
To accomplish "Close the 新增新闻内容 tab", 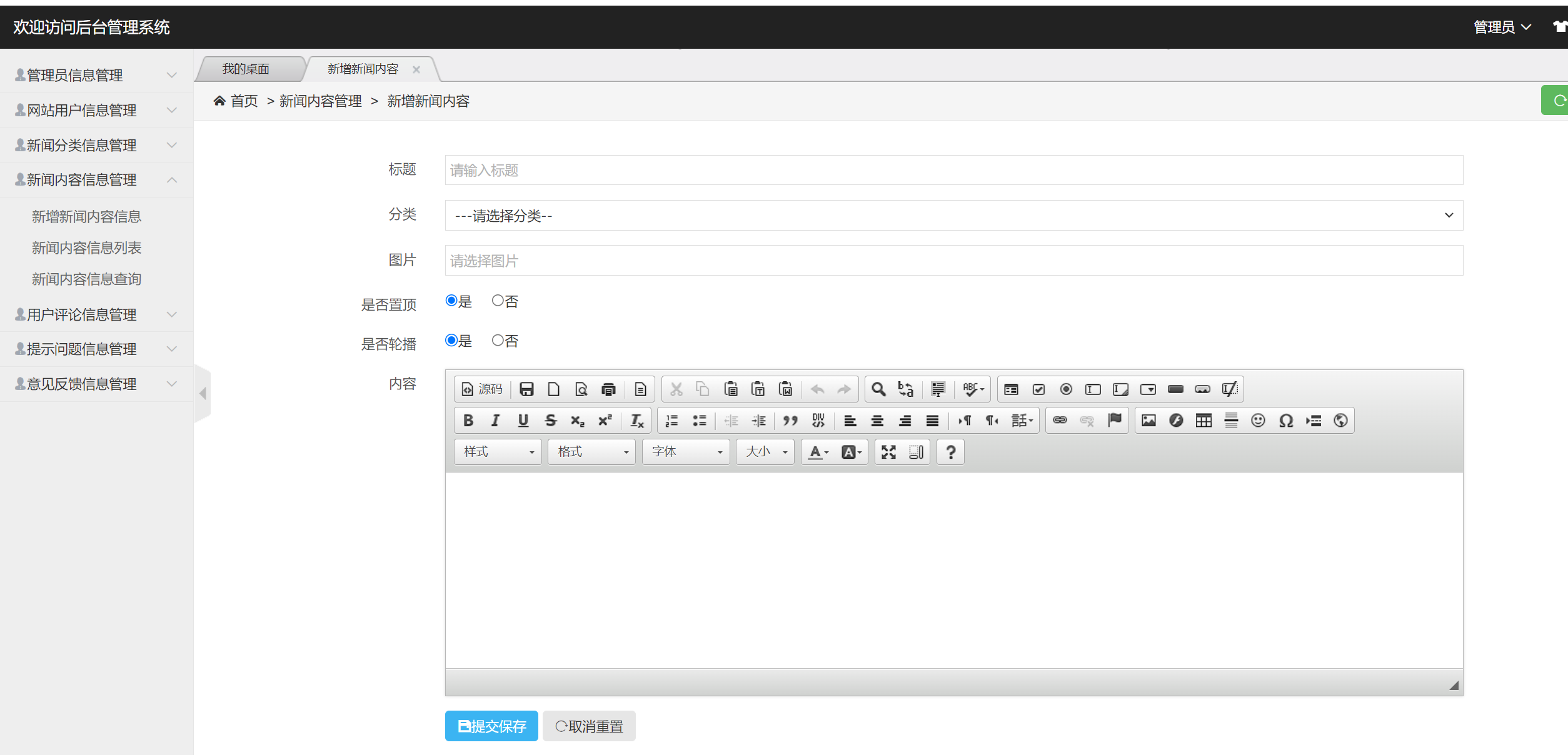I will click(x=416, y=69).
